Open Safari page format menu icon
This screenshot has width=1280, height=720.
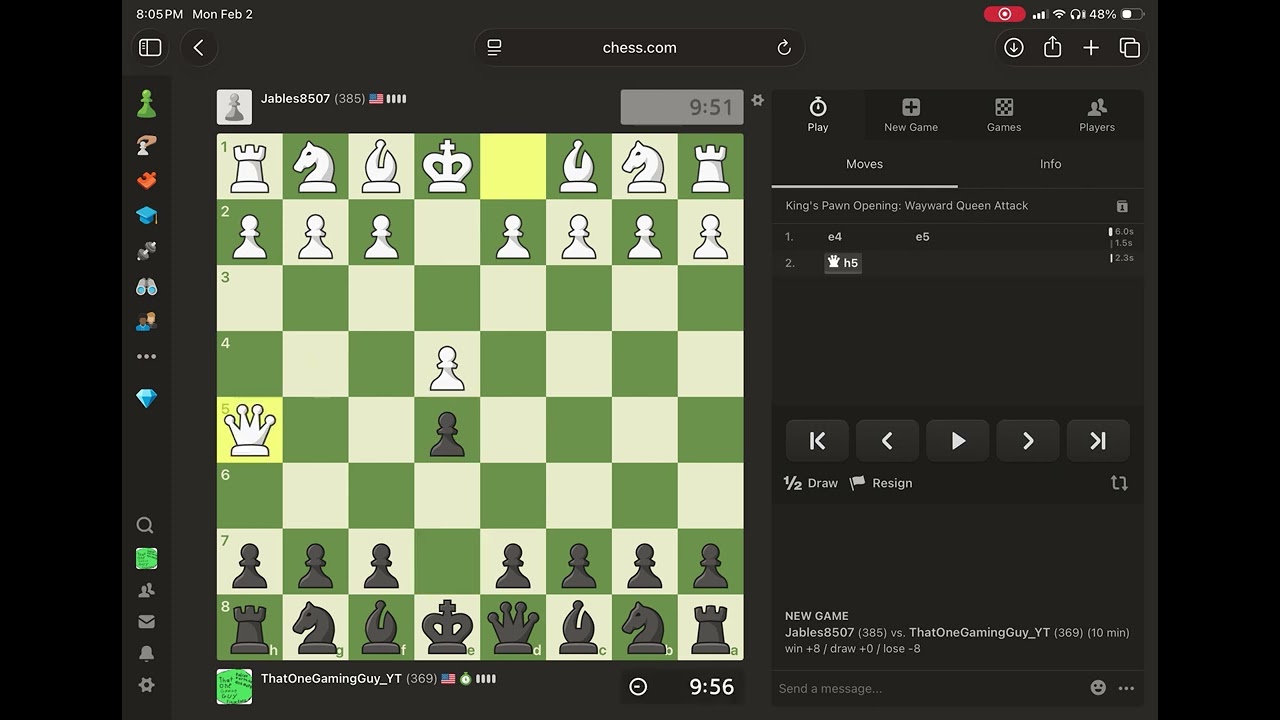494,47
